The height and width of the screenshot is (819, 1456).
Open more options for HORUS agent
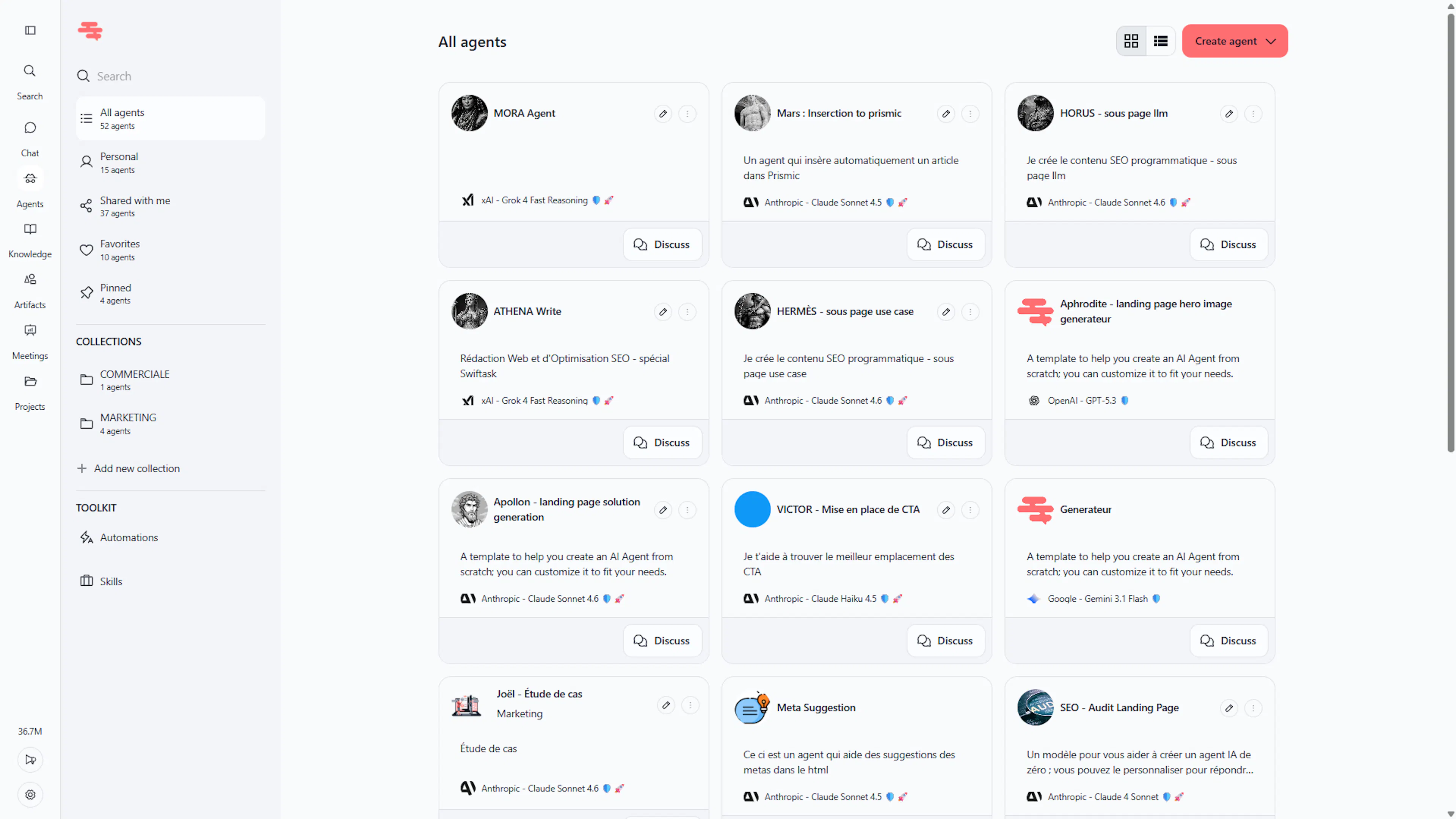[x=1253, y=114]
